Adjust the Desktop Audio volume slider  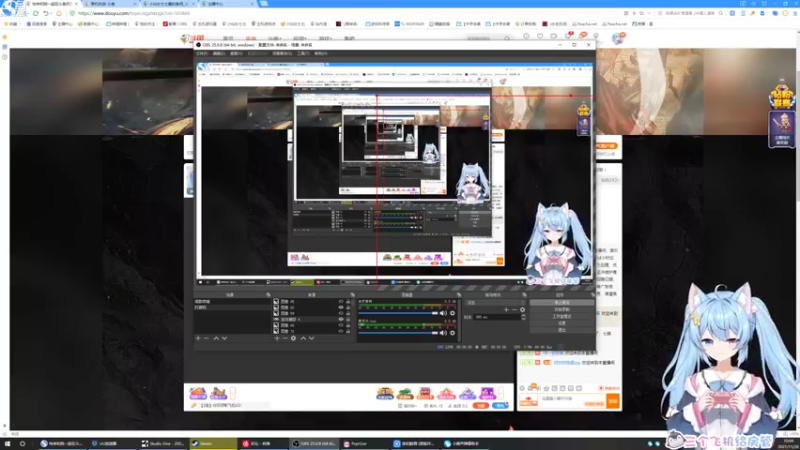[x=398, y=313]
